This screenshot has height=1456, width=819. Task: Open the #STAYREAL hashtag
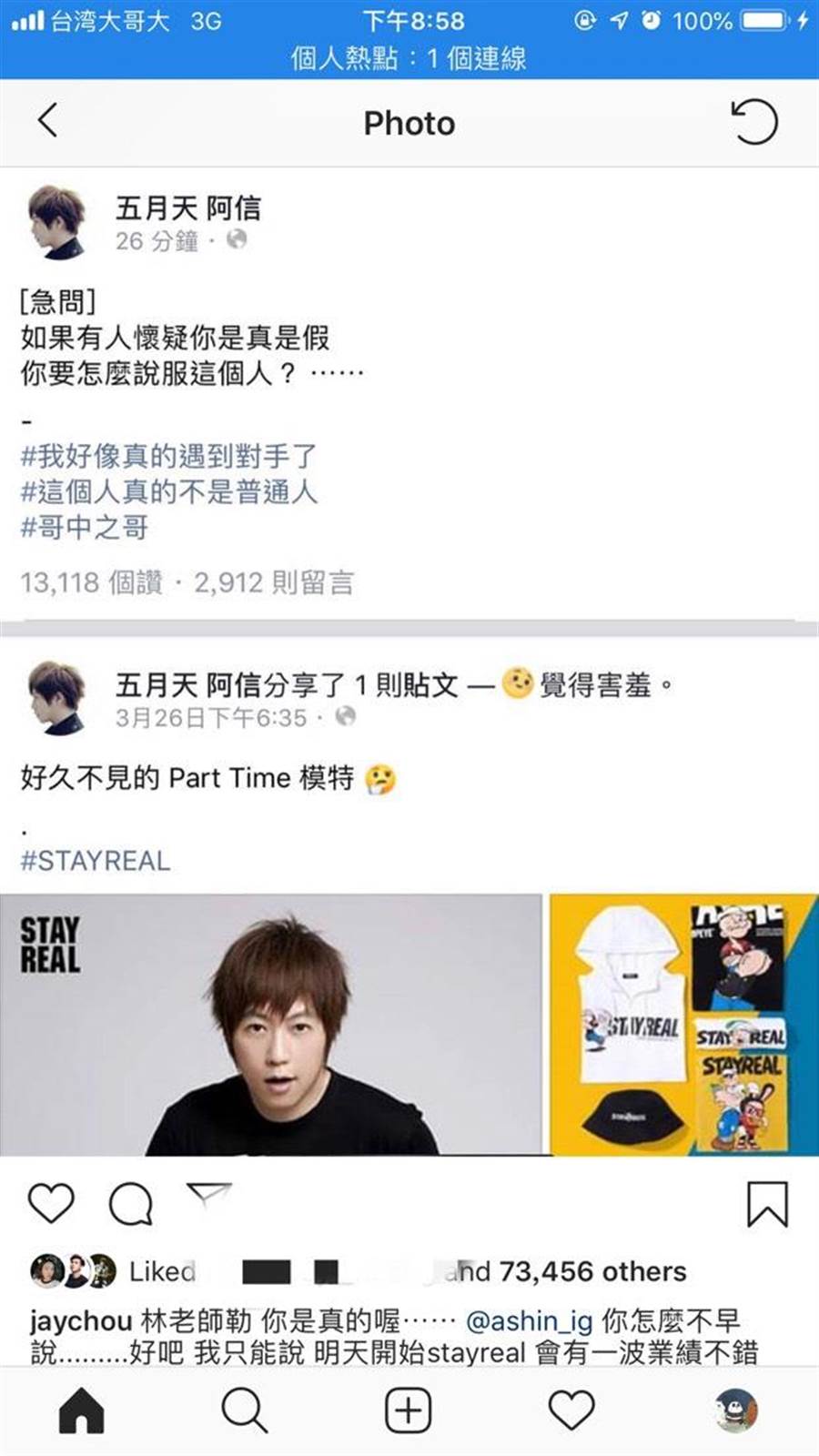coord(96,860)
